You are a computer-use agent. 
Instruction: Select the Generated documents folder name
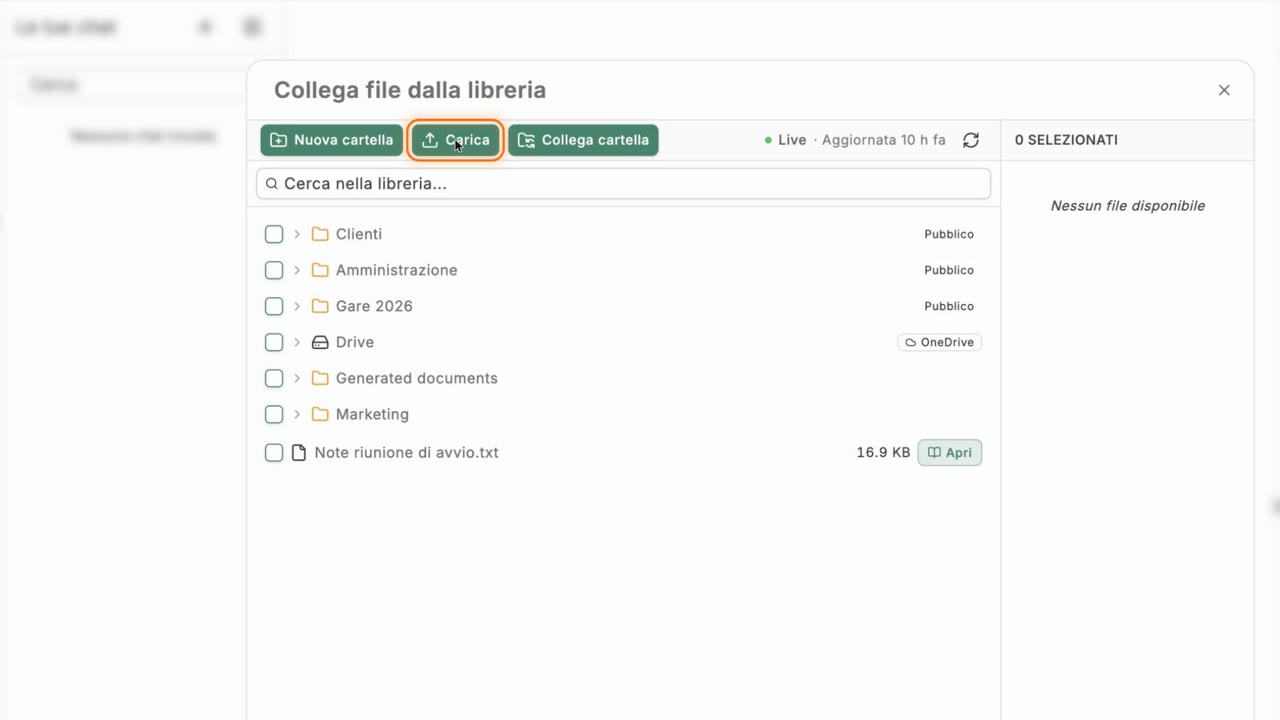417,378
